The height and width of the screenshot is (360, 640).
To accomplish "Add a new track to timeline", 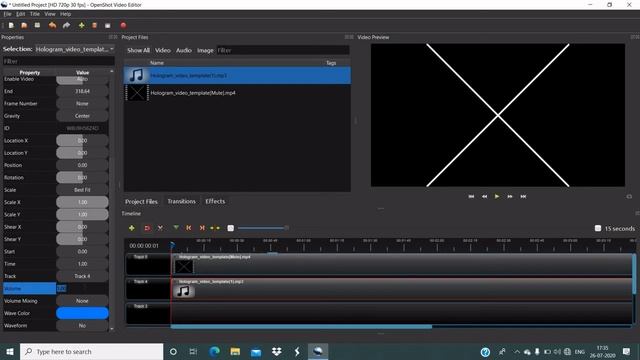I will coord(131,228).
